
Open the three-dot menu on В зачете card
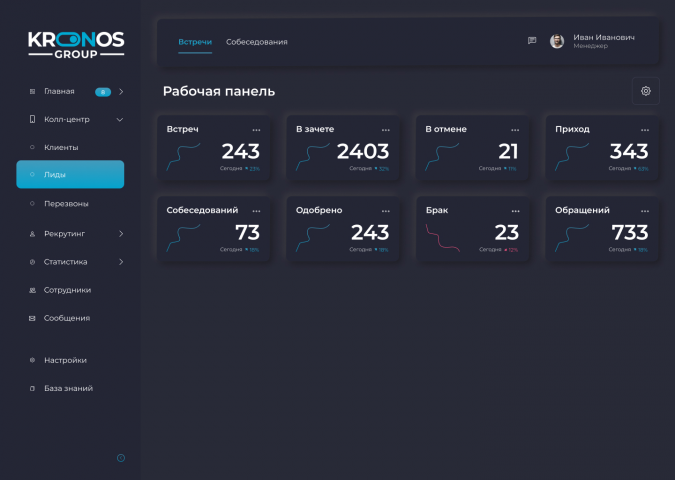click(x=386, y=130)
